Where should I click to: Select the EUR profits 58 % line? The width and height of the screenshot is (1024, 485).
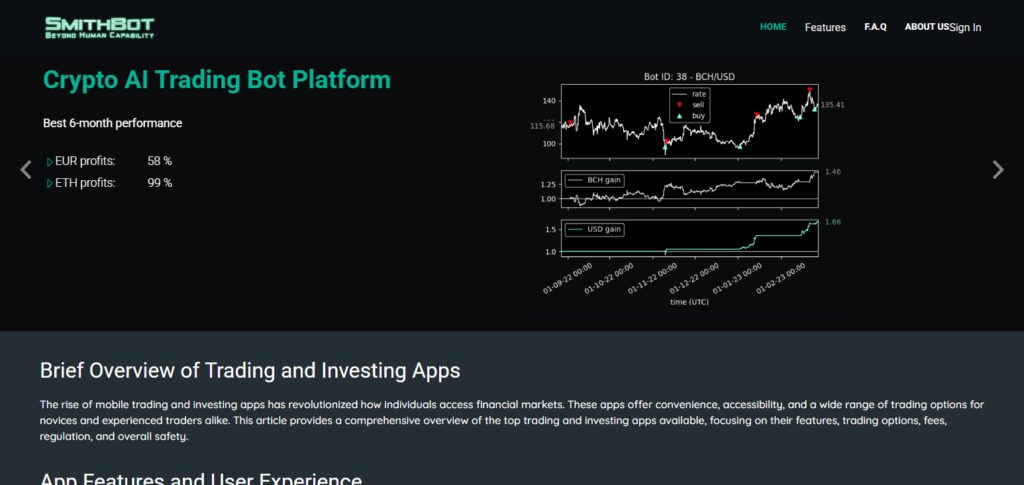(110, 161)
